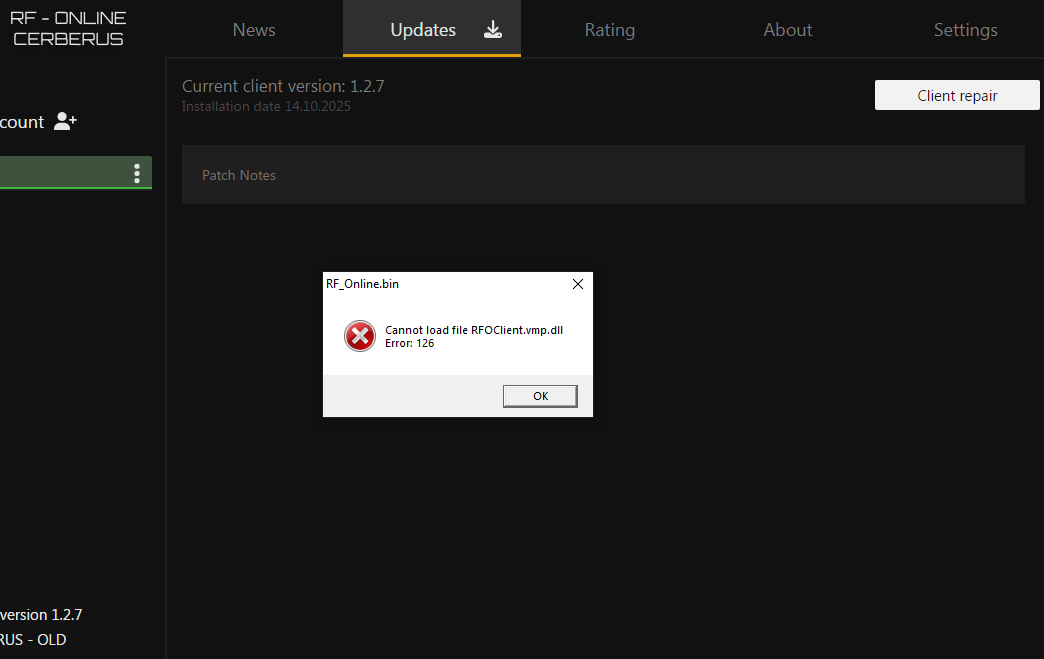This screenshot has height=659, width=1044.
Task: Click the version 1.2.7 label
Action: tap(40, 614)
